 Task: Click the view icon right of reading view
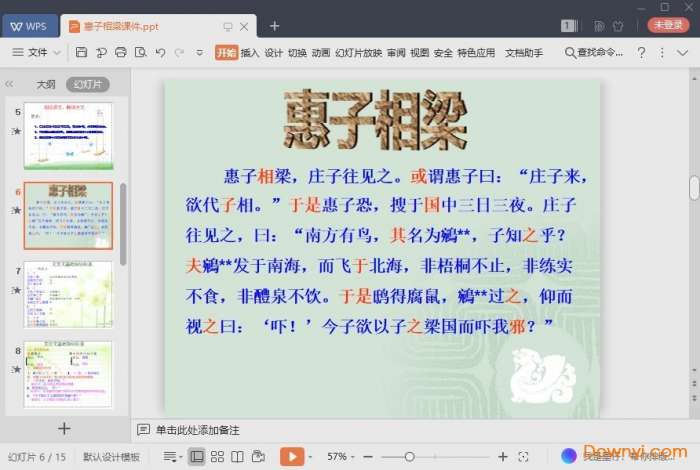(258, 456)
